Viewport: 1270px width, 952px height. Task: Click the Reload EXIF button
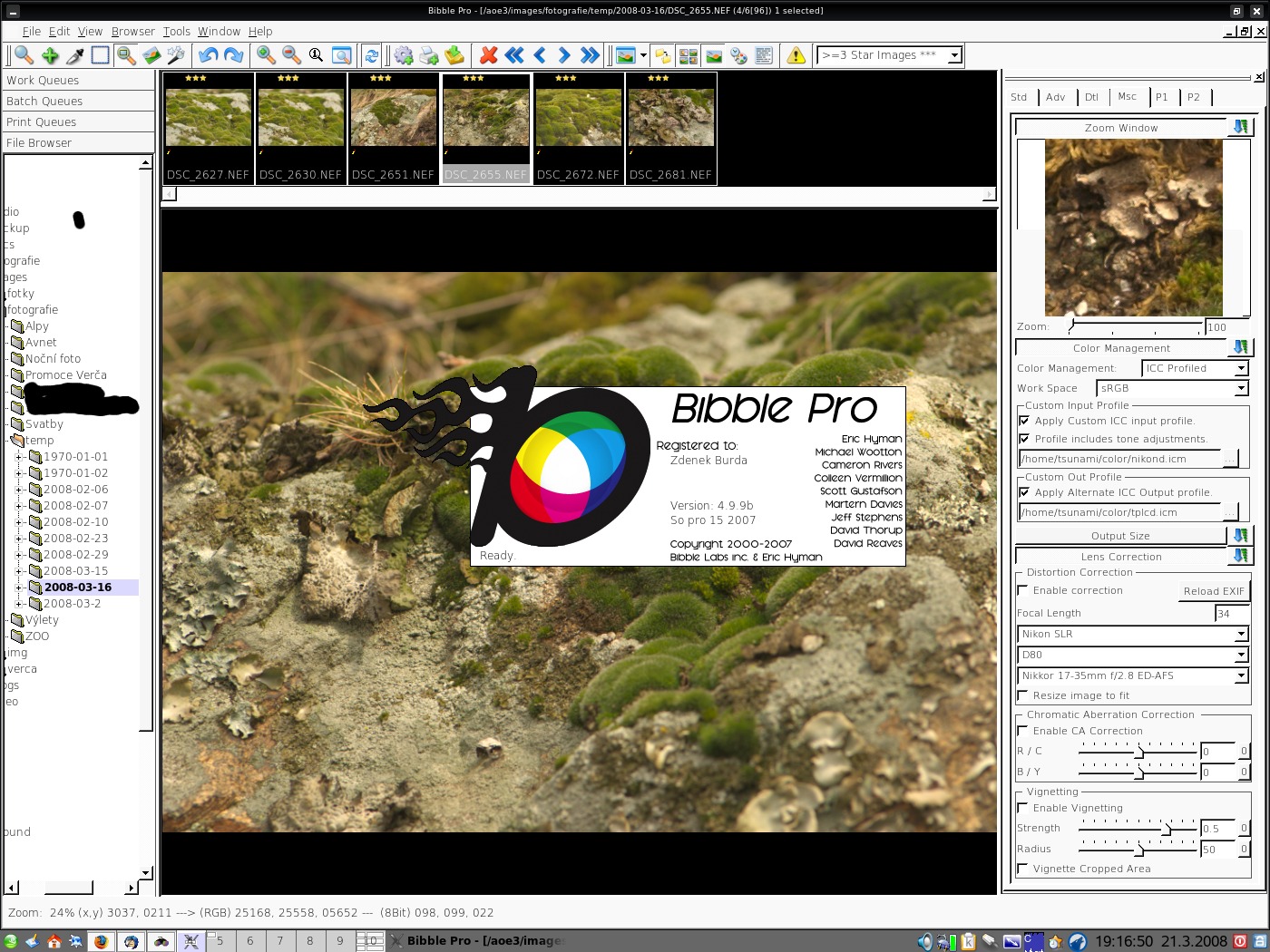(1214, 591)
